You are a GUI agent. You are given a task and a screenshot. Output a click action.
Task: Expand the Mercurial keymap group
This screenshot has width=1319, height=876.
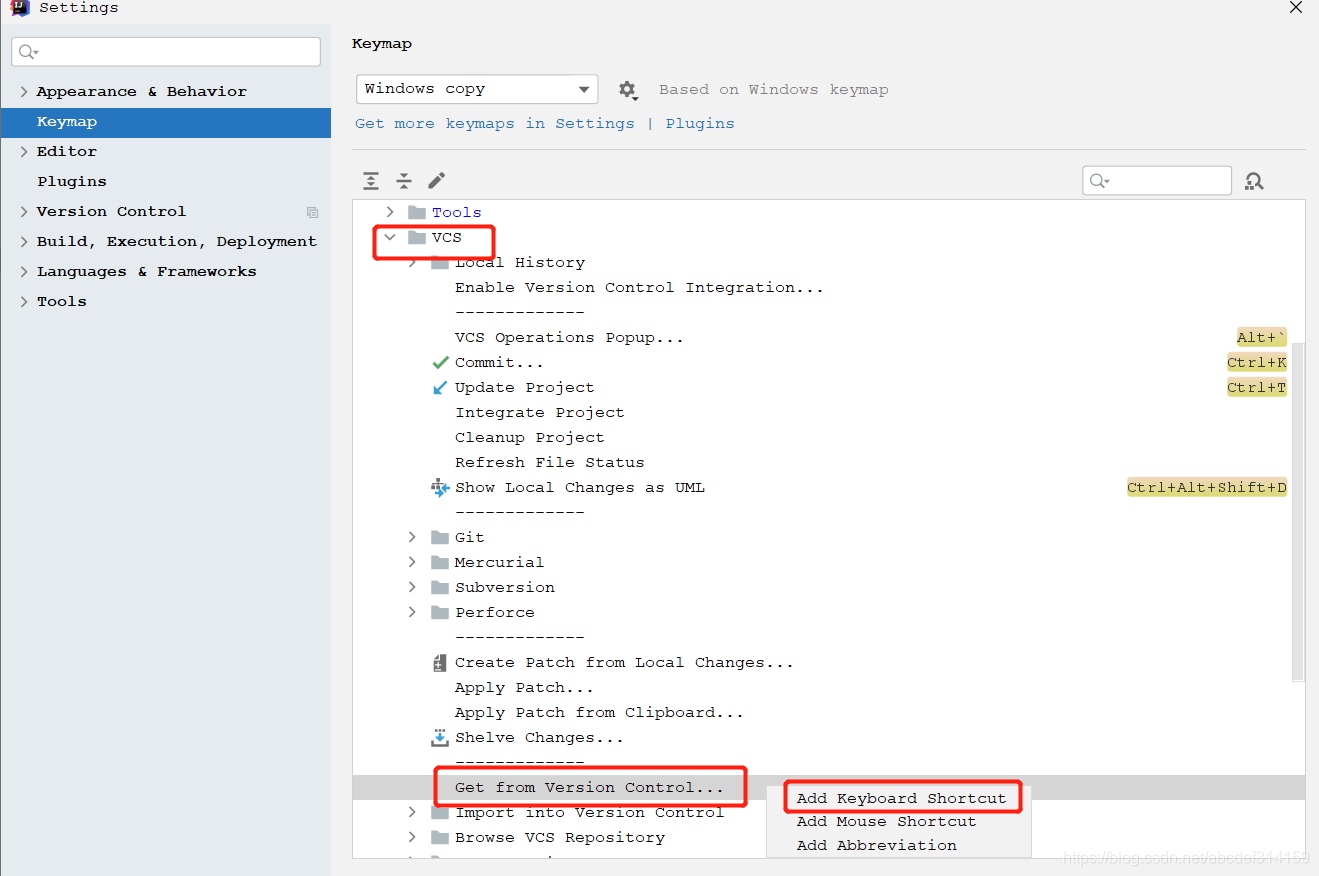(x=412, y=562)
